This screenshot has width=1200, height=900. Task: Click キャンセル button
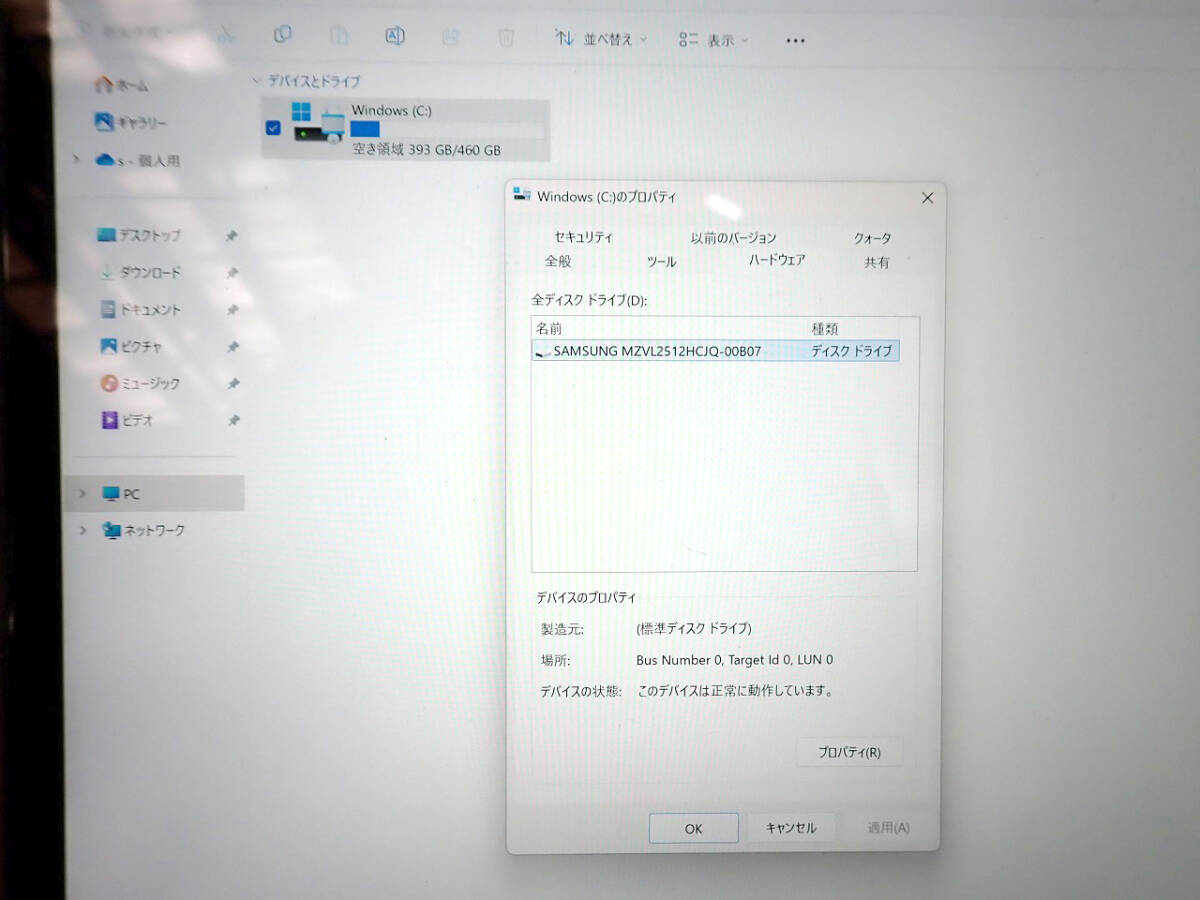791,828
